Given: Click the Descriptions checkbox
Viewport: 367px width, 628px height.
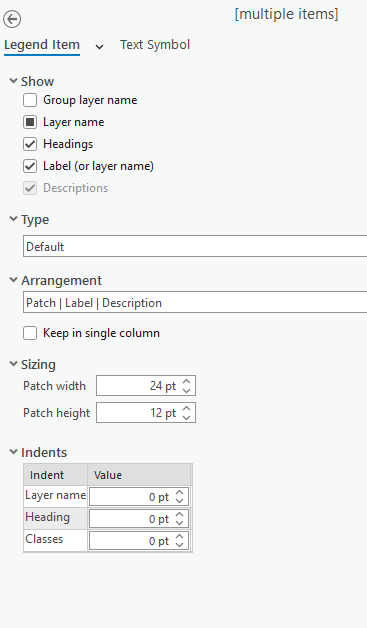Looking at the screenshot, I should [30, 188].
